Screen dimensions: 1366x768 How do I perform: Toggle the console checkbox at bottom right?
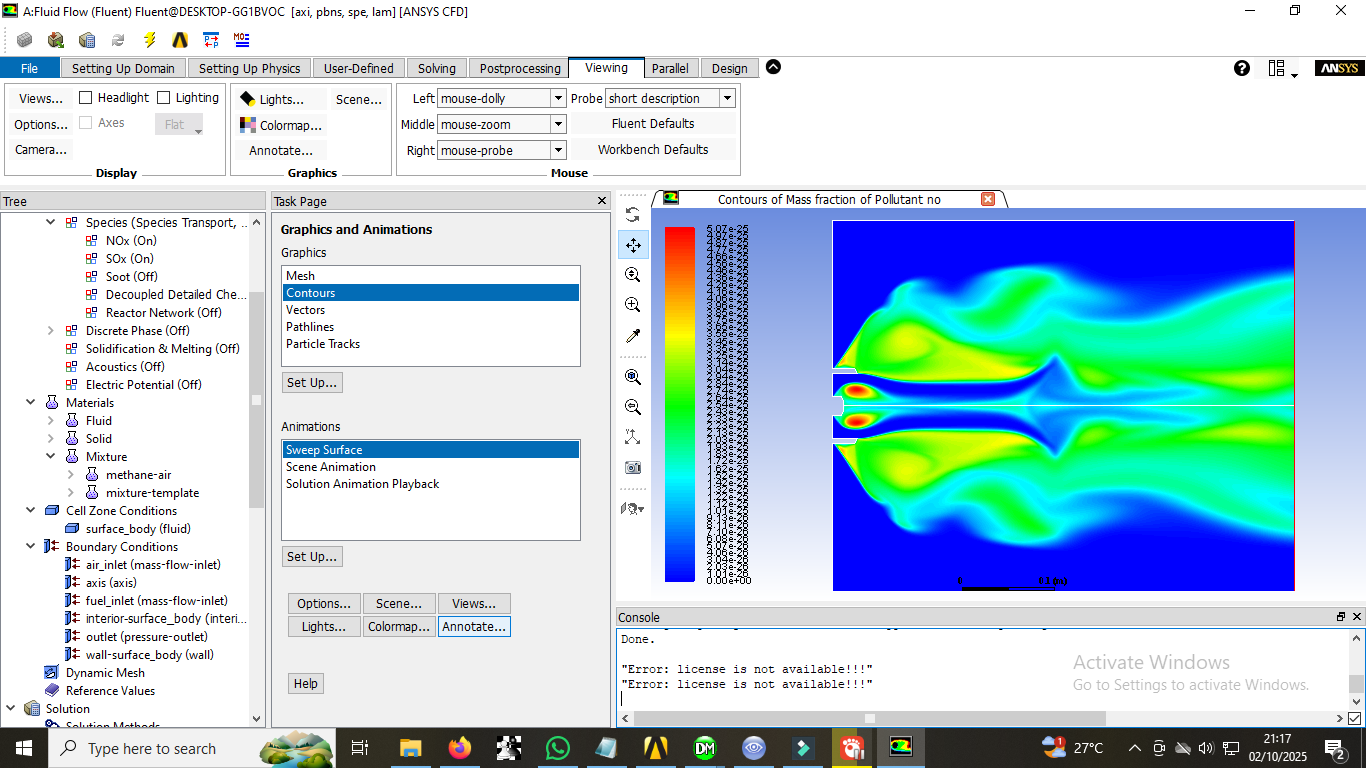1354,718
